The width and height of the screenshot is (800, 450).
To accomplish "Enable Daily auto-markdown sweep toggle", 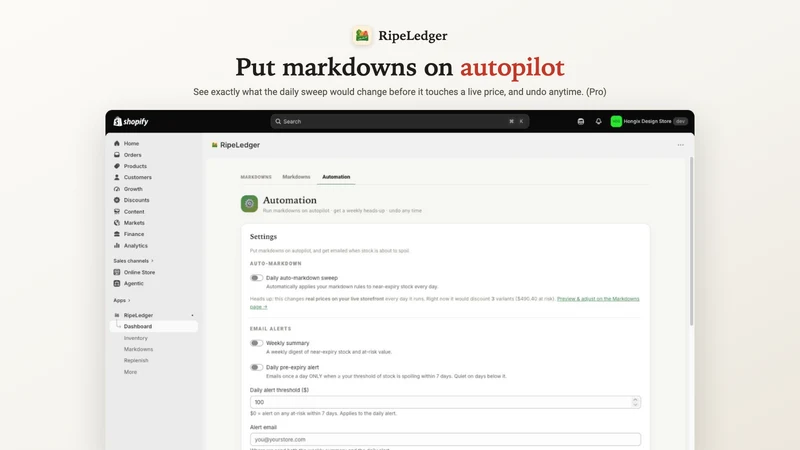I will coord(256,278).
